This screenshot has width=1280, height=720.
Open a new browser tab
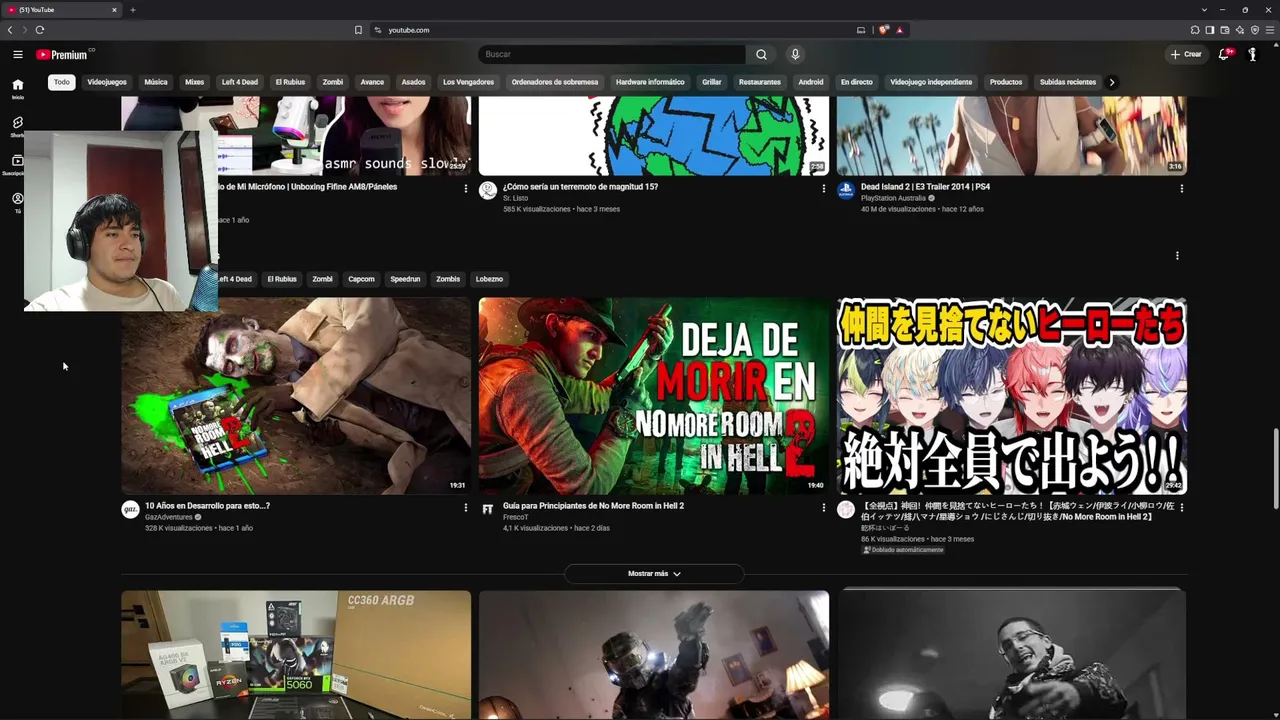tap(132, 10)
